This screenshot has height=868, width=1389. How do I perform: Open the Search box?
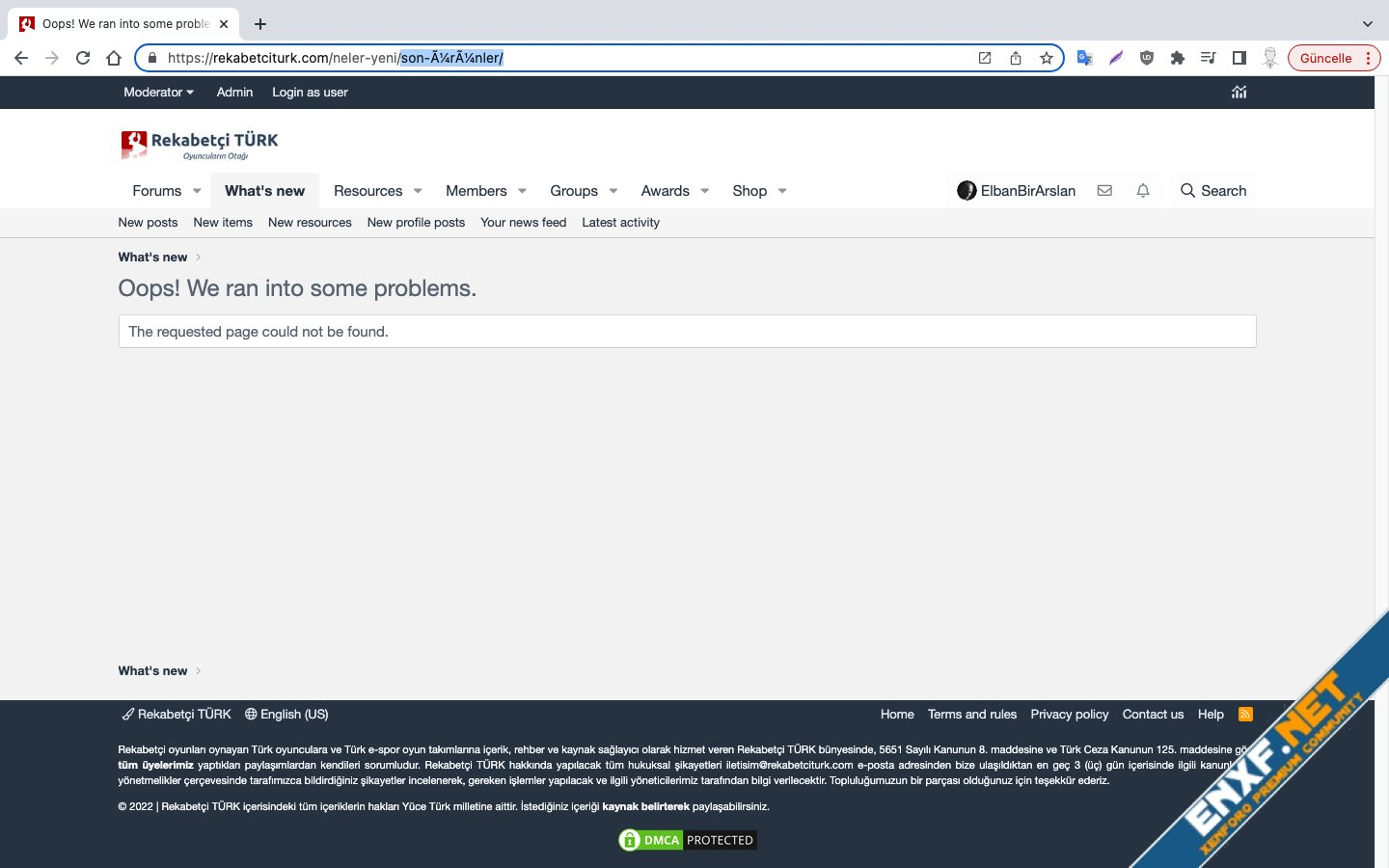point(1213,191)
